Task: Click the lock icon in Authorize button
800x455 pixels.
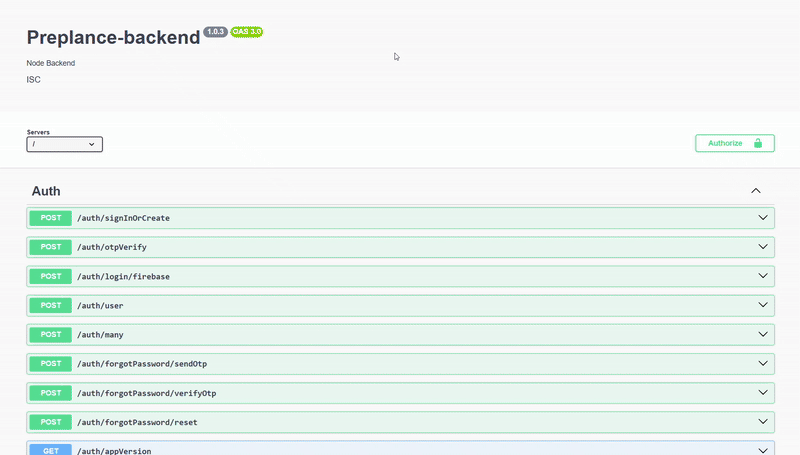Action: tap(758, 143)
